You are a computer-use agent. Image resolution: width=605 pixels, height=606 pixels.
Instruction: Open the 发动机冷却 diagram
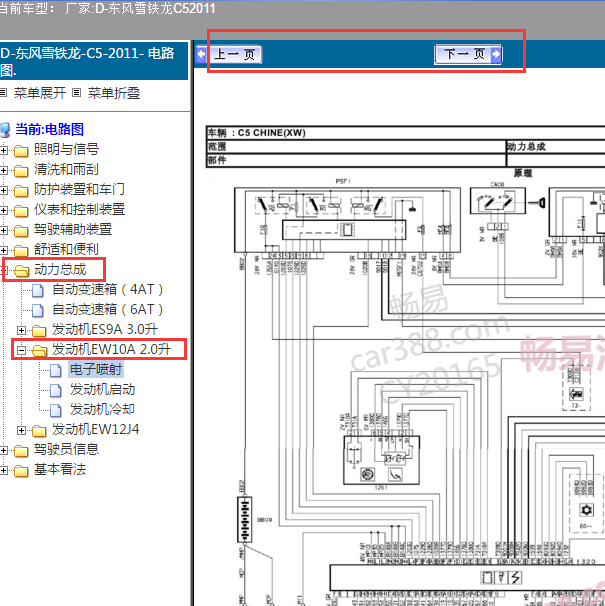click(x=102, y=410)
